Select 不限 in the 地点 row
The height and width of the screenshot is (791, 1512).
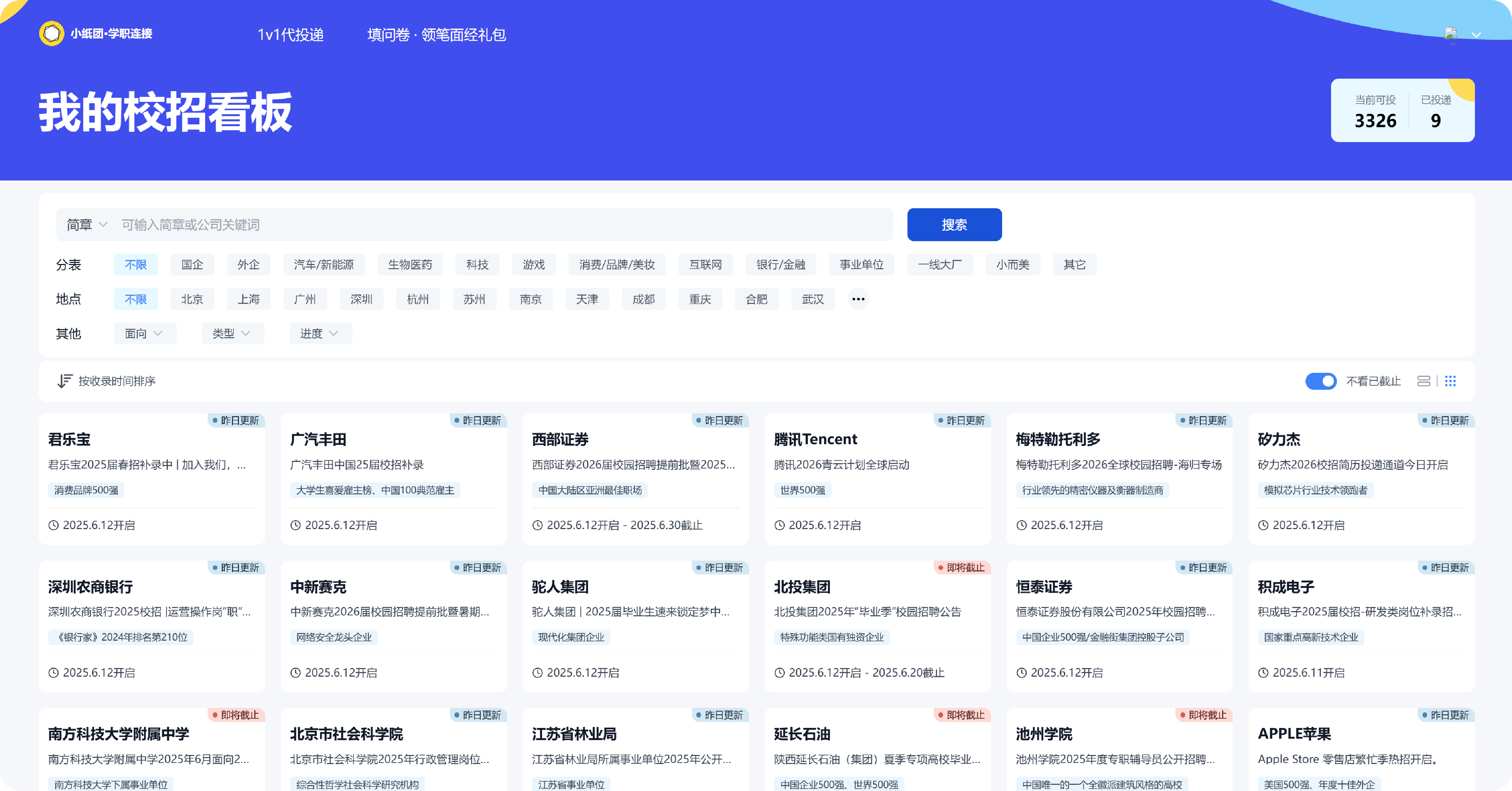pos(136,299)
